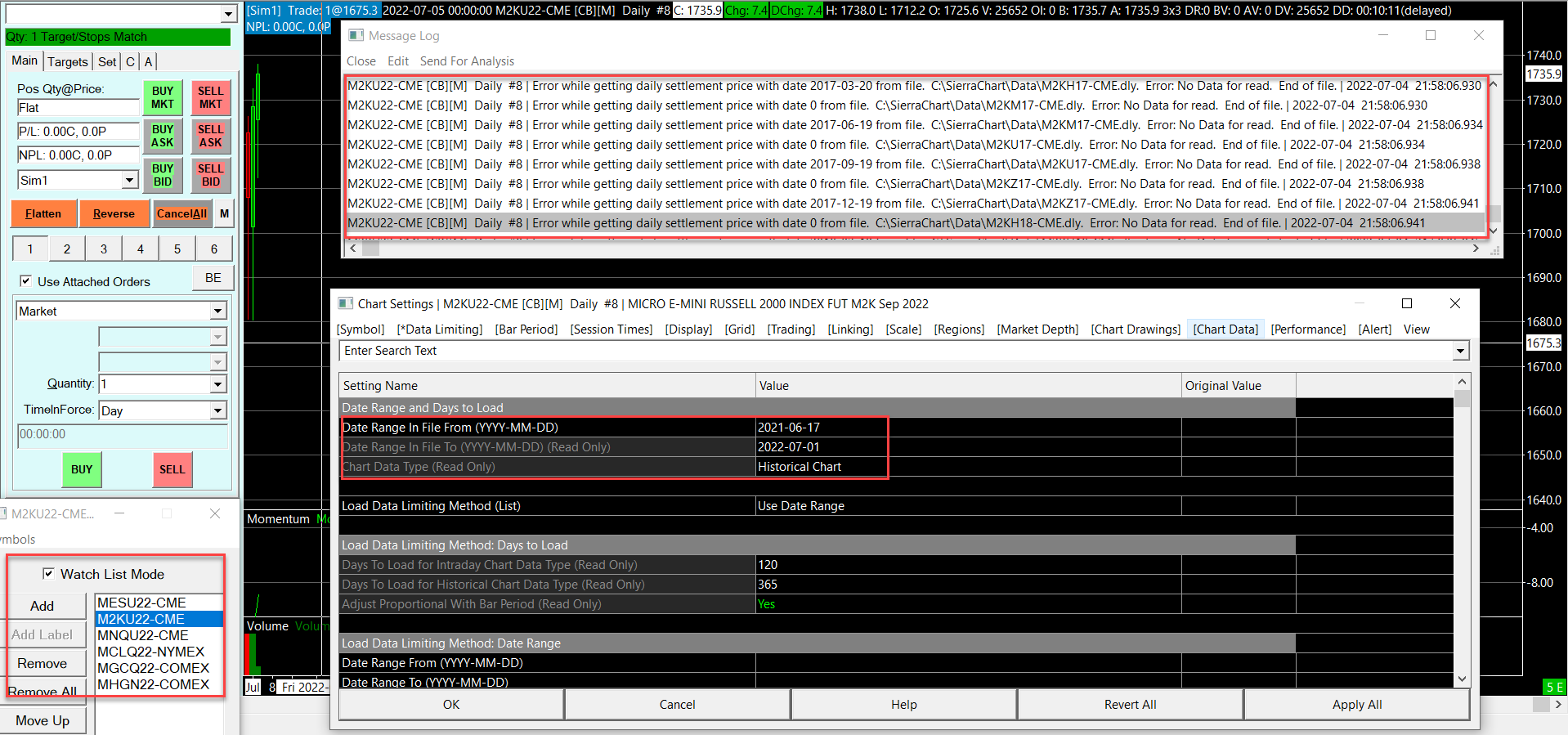Click the BE button
The image size is (1568, 735).
click(213, 278)
